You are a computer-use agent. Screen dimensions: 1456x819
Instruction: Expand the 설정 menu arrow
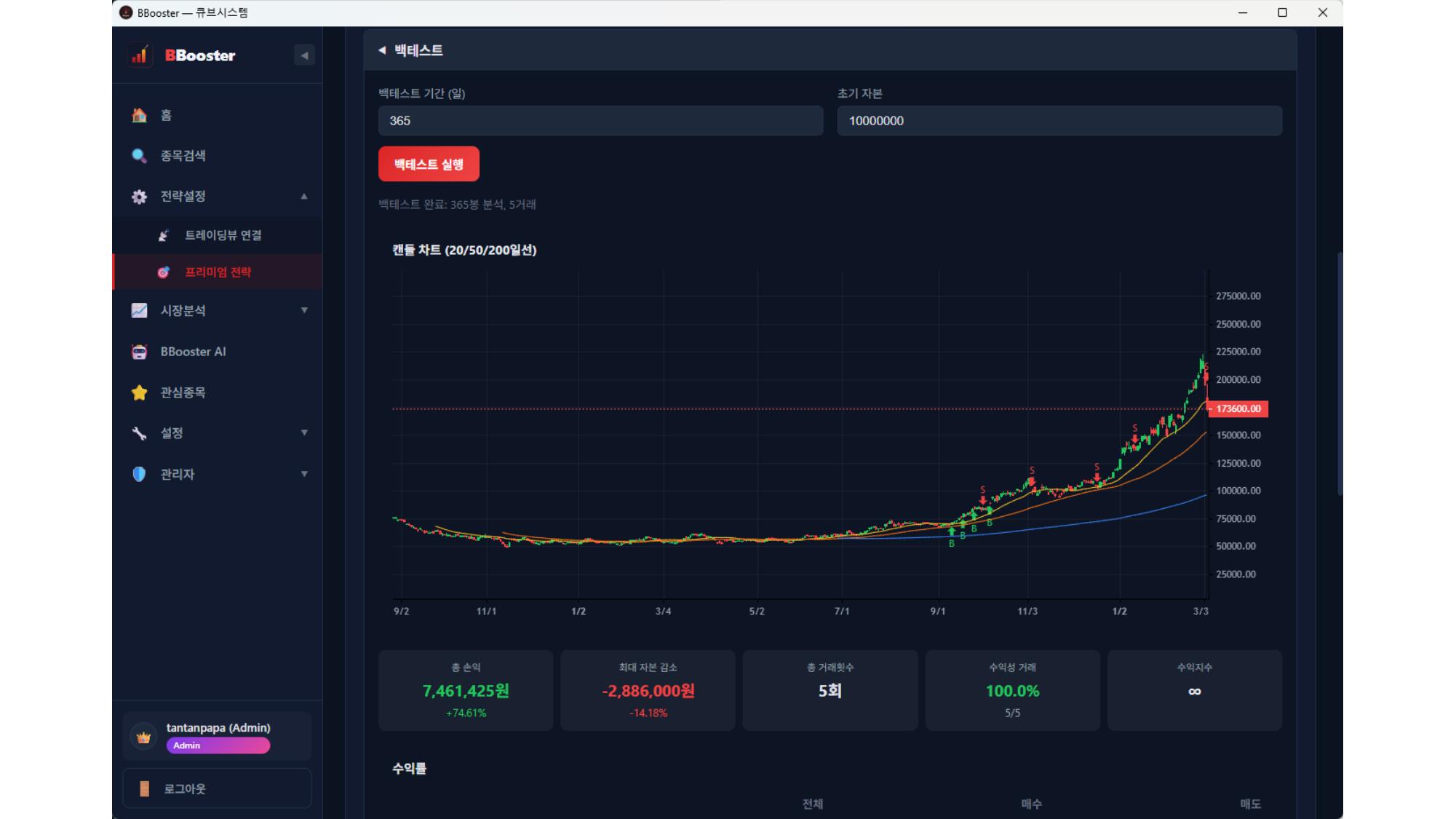(304, 433)
